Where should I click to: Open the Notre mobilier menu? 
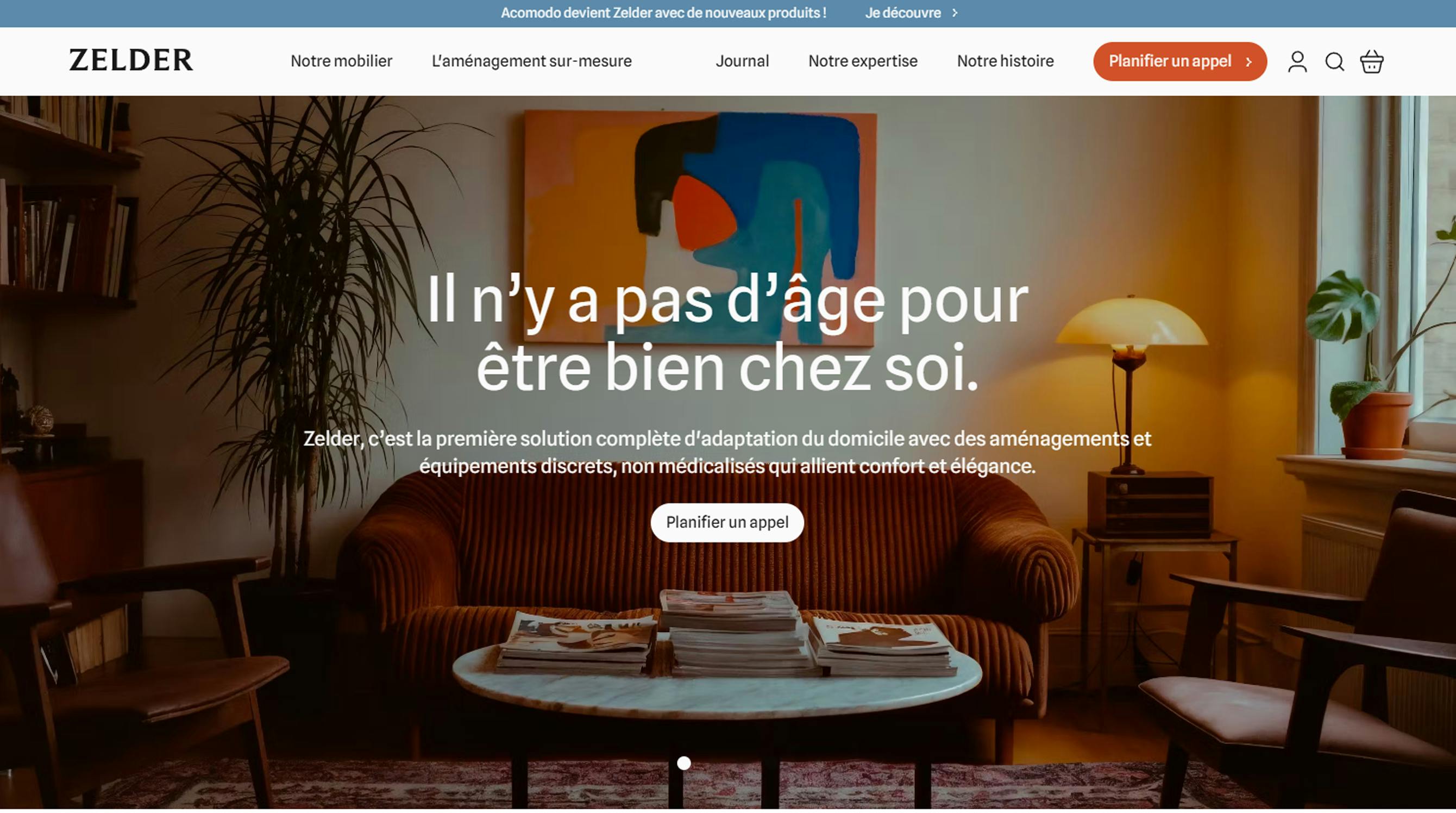click(x=341, y=61)
